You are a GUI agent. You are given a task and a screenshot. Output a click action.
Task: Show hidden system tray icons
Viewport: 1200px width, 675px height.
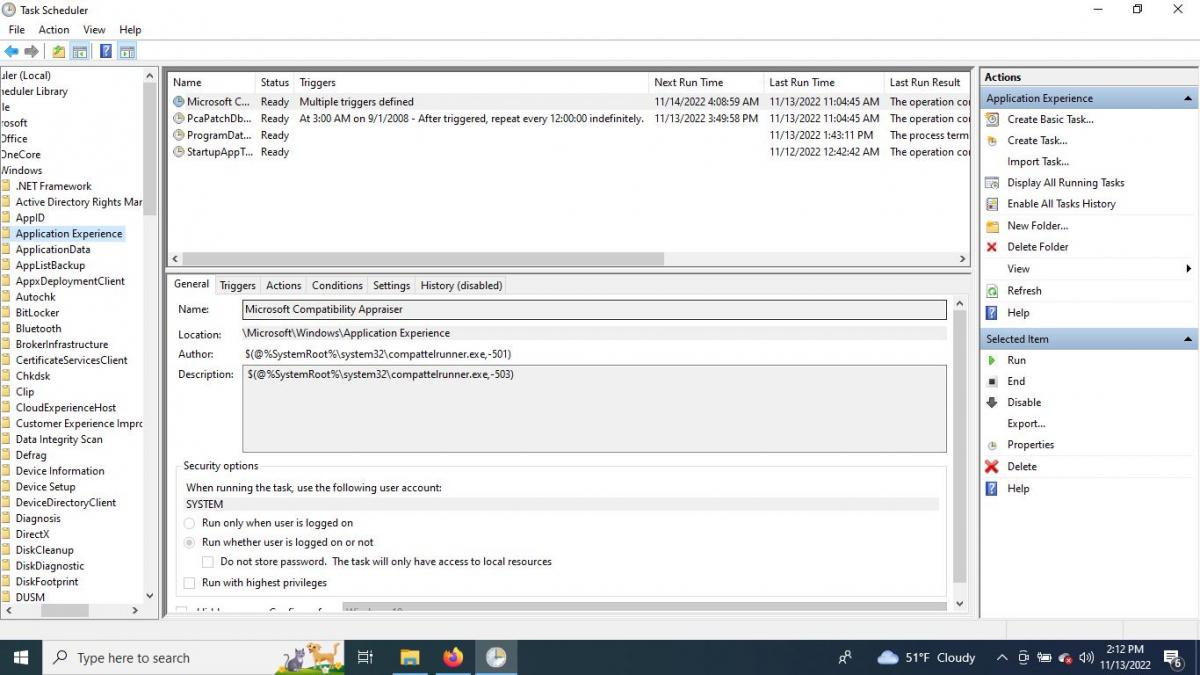[x=1002, y=657]
